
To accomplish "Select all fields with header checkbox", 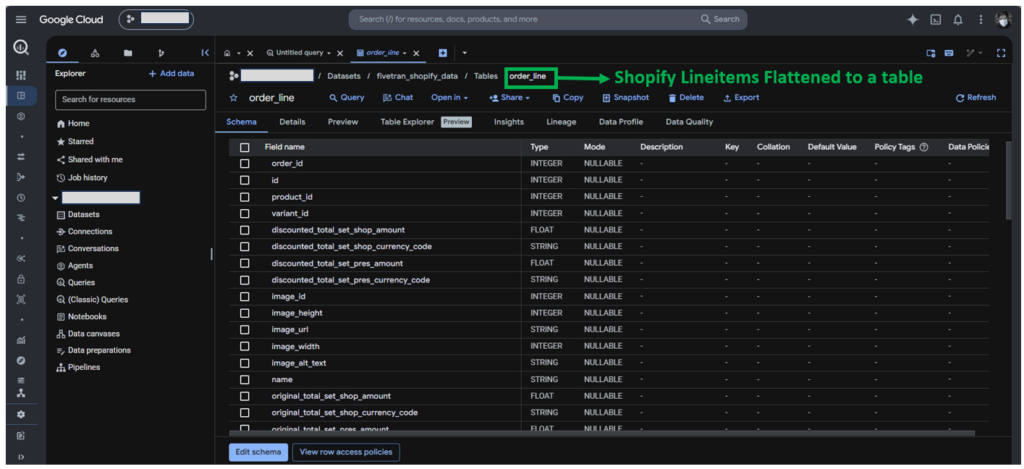I will (244, 148).
